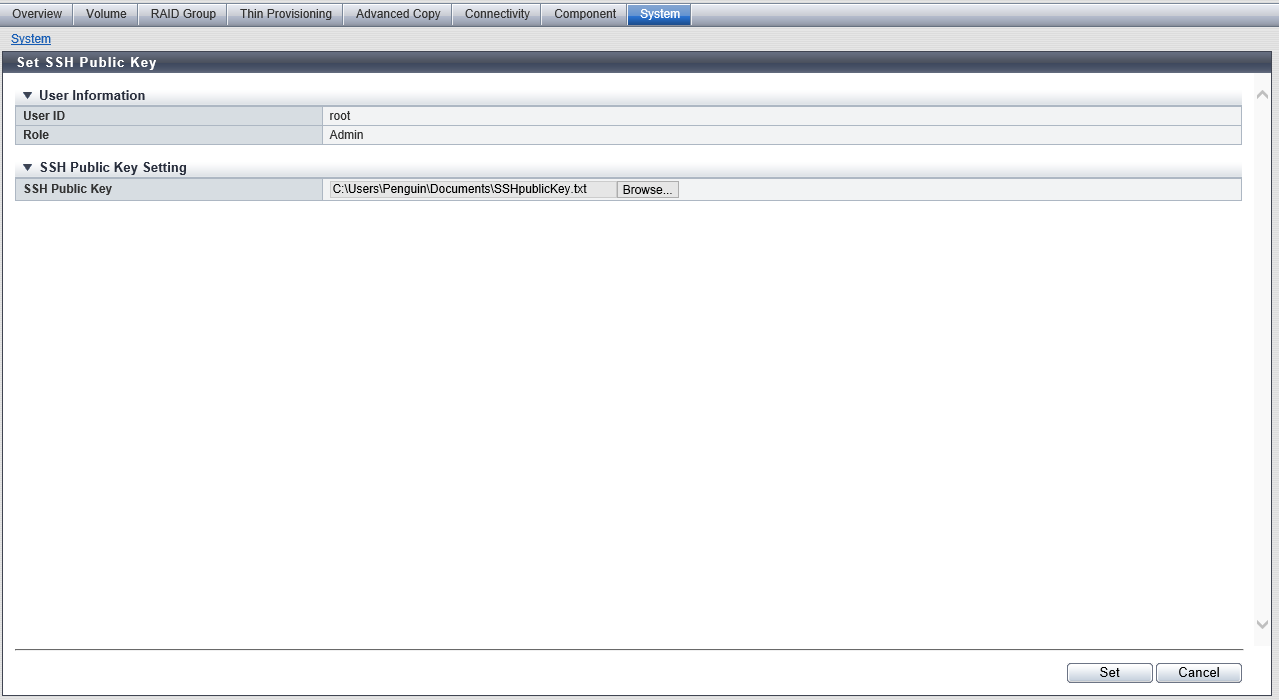Image resolution: width=1280 pixels, height=700 pixels.
Task: Open the Advanced Copy tab
Action: tap(397, 14)
